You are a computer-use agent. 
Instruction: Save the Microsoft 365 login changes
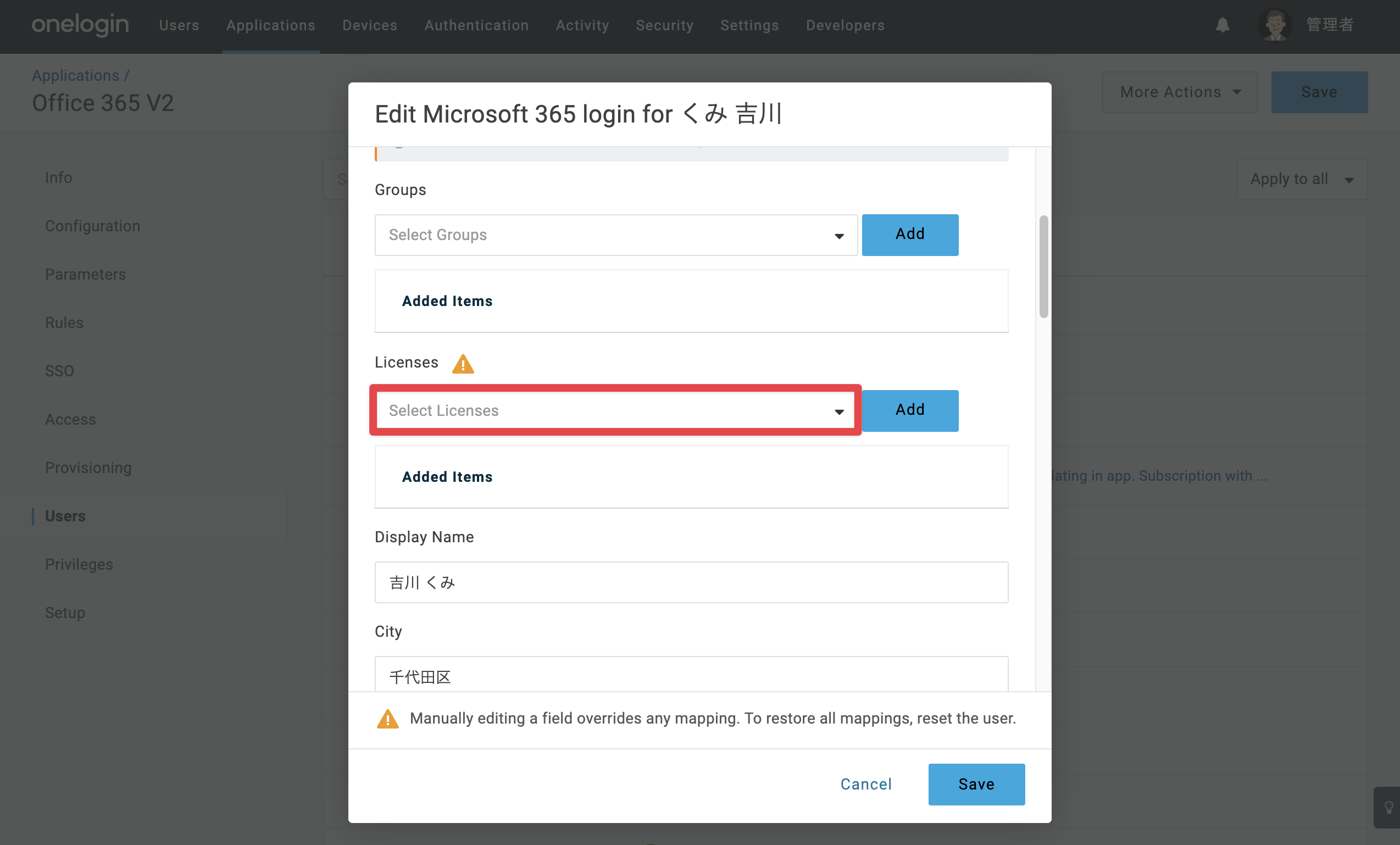977,785
